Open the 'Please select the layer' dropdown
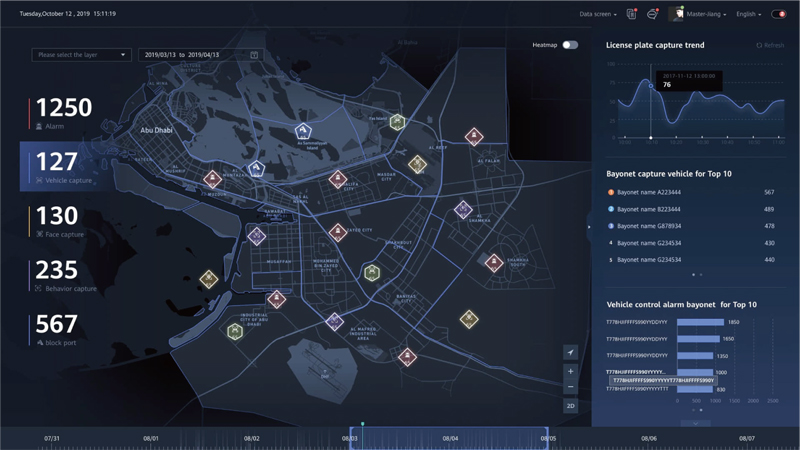This screenshot has height=450, width=800. point(81,55)
